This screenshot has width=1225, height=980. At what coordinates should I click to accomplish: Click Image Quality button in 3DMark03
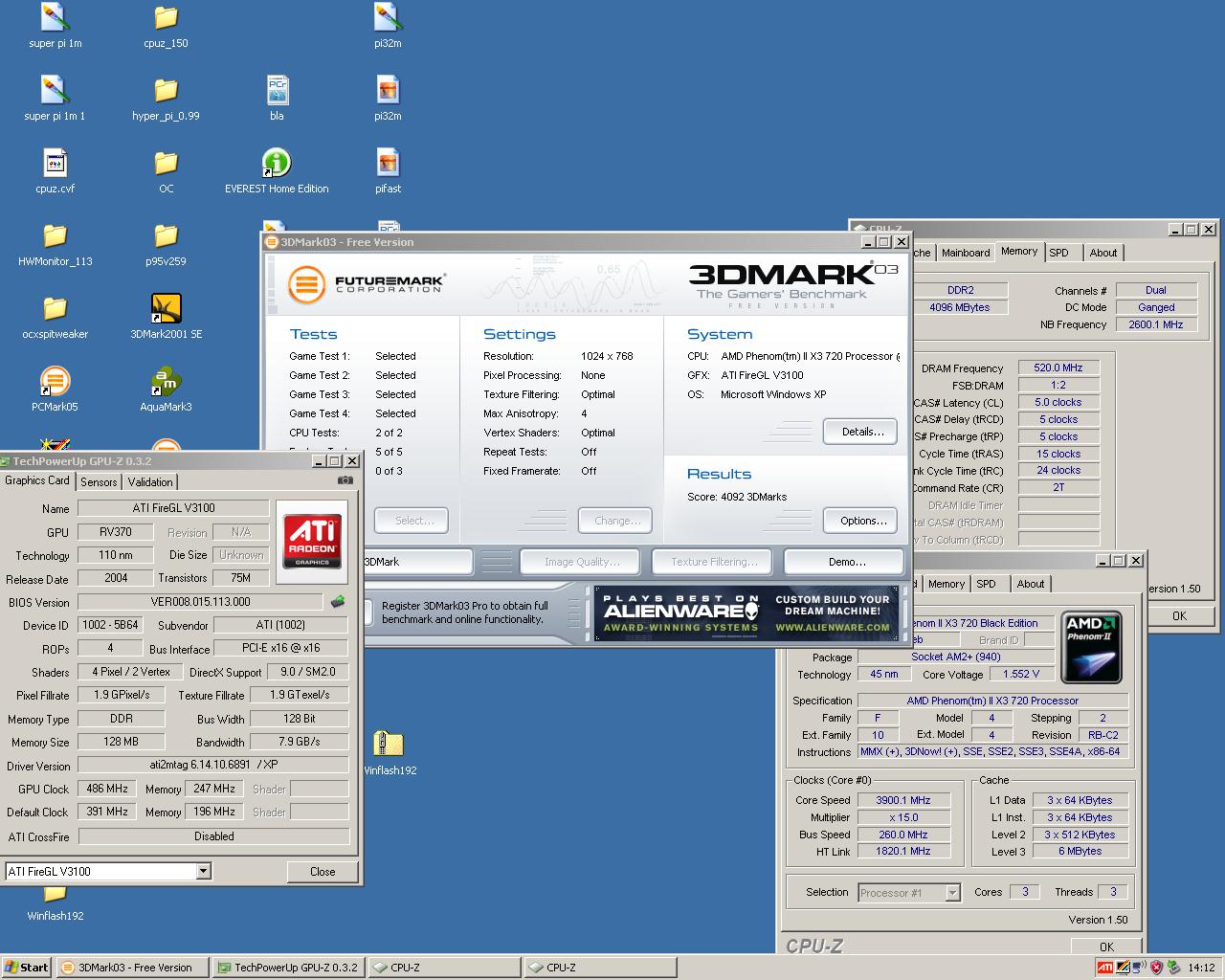pyautogui.click(x=581, y=562)
